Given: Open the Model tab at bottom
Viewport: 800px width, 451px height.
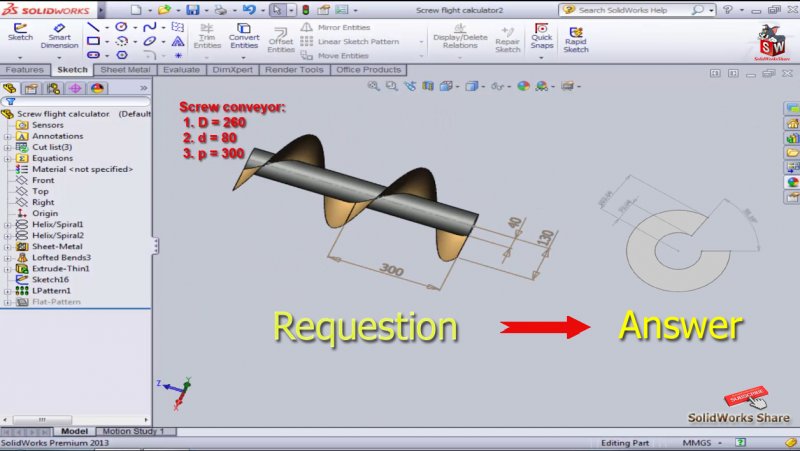Looking at the screenshot, I should [74, 432].
